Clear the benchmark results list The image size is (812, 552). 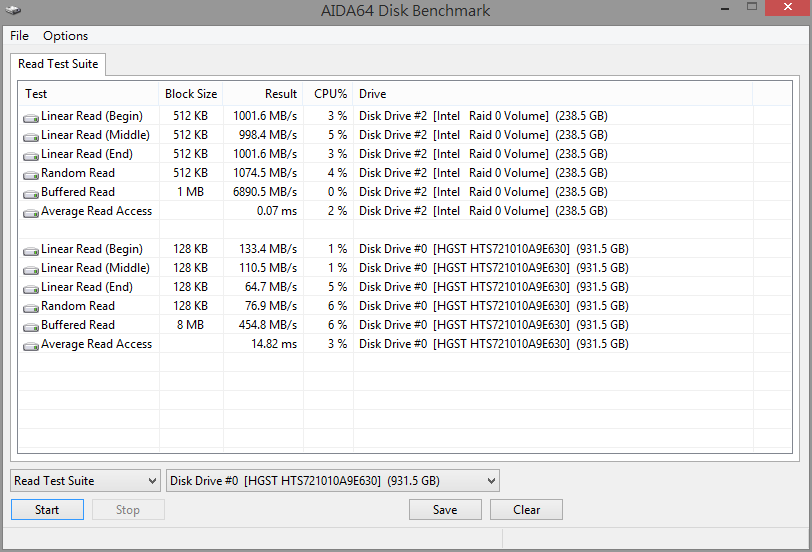point(526,510)
